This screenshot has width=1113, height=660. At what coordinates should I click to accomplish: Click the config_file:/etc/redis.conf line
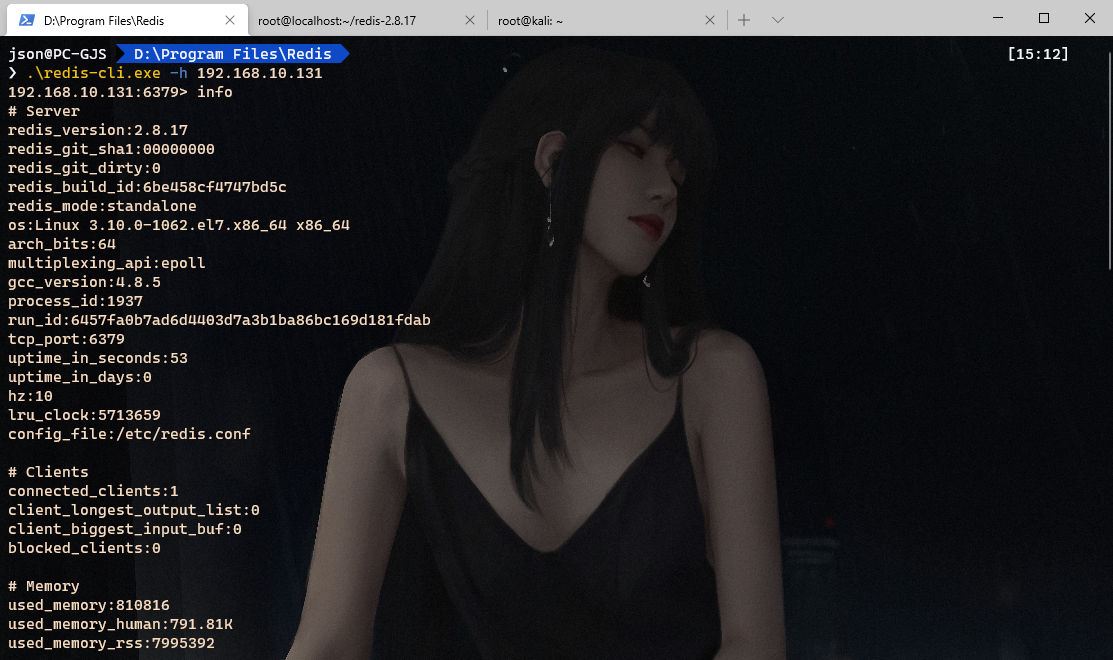coord(129,434)
